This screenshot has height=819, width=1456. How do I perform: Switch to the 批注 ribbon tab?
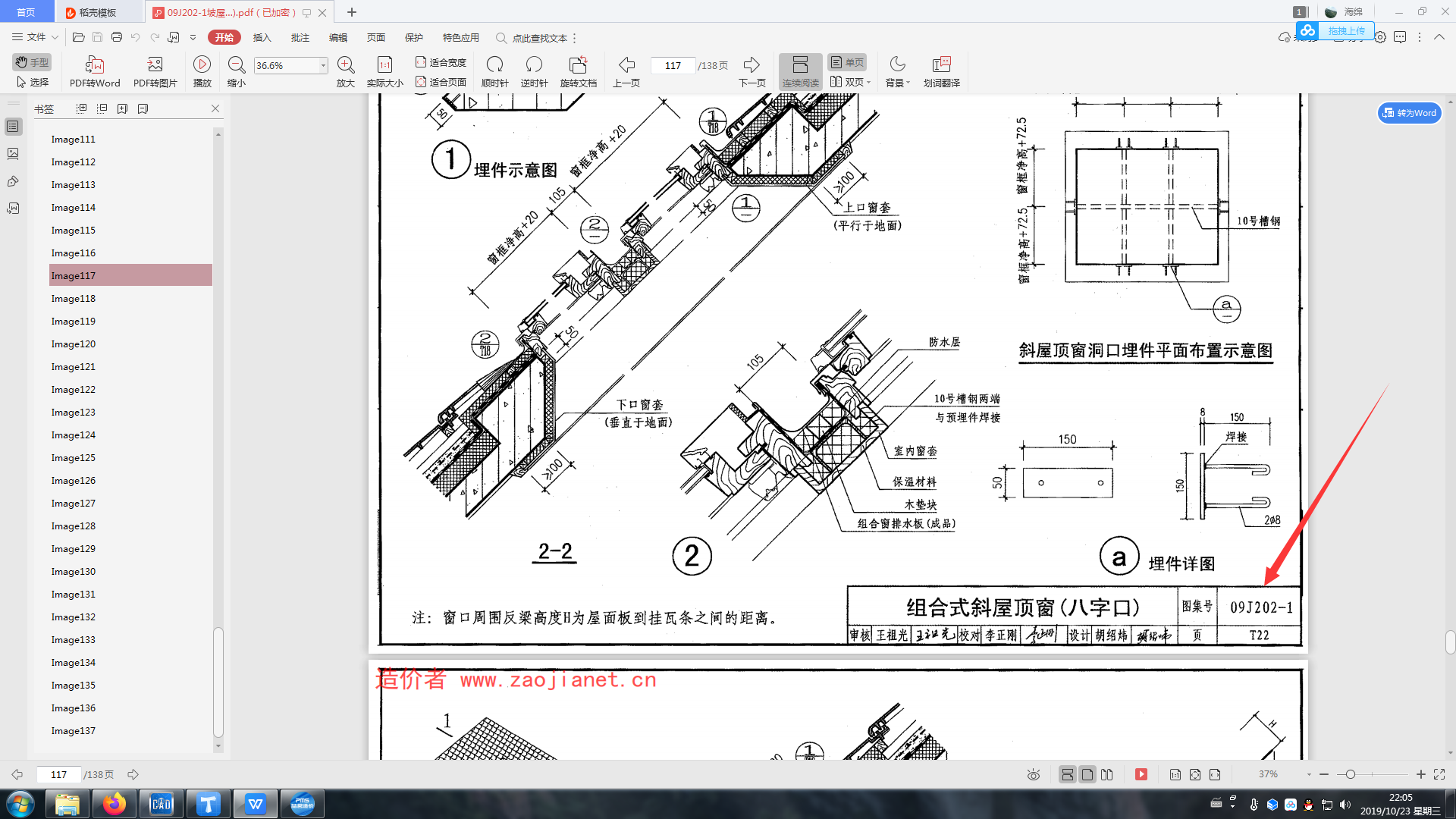tap(300, 37)
